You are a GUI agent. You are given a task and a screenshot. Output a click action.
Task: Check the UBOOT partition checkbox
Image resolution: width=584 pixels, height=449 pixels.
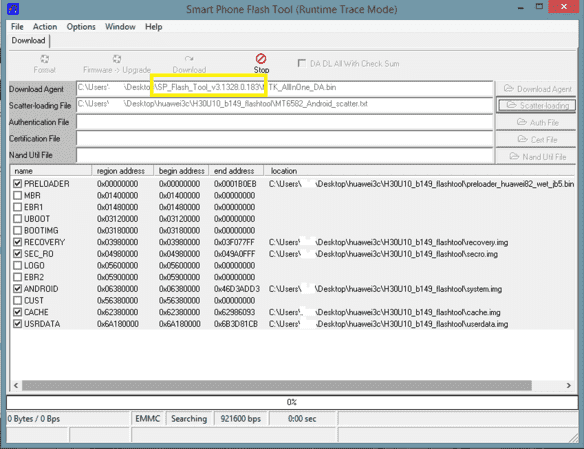tap(17, 219)
